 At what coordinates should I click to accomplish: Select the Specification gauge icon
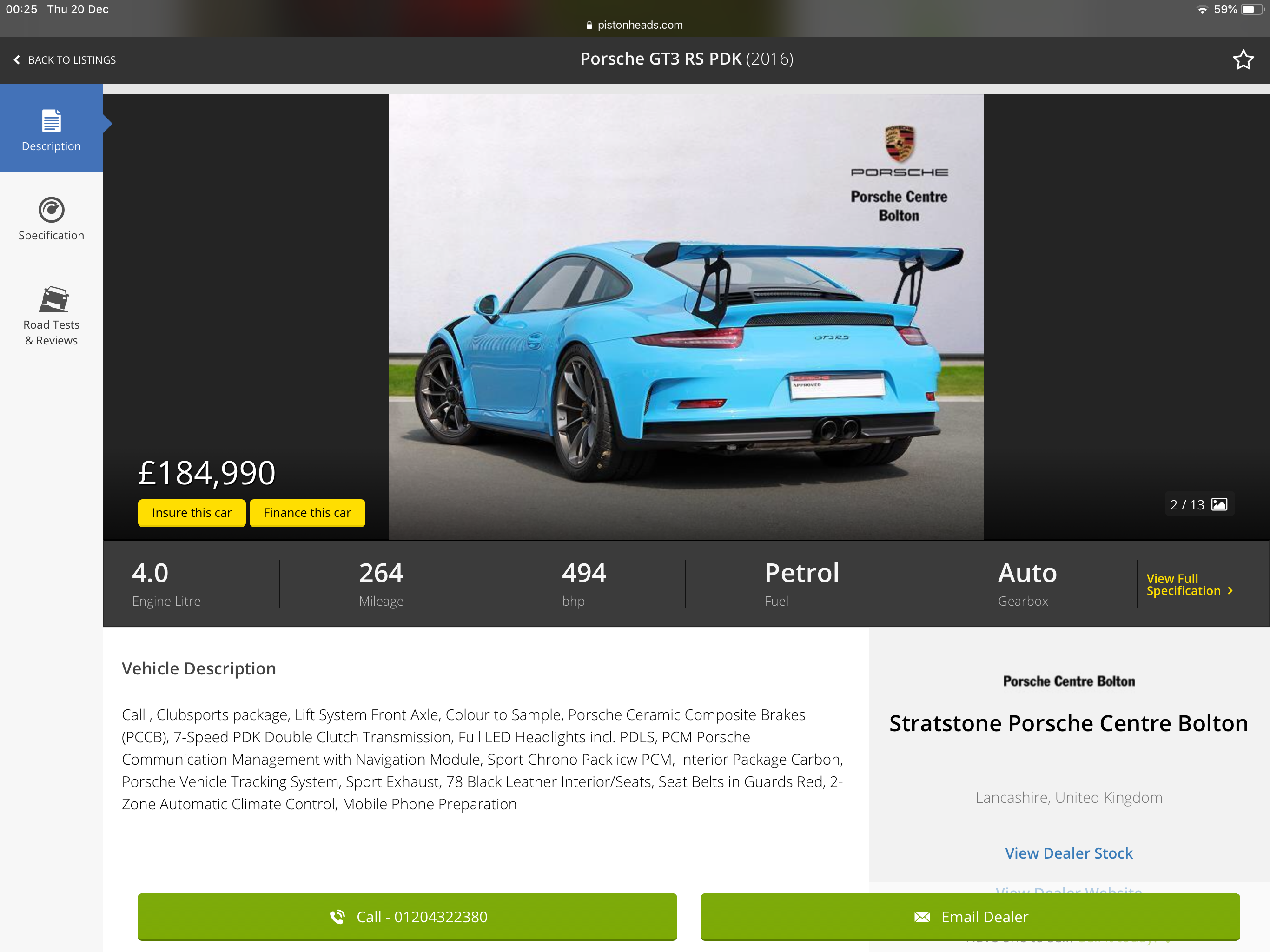click(x=51, y=210)
